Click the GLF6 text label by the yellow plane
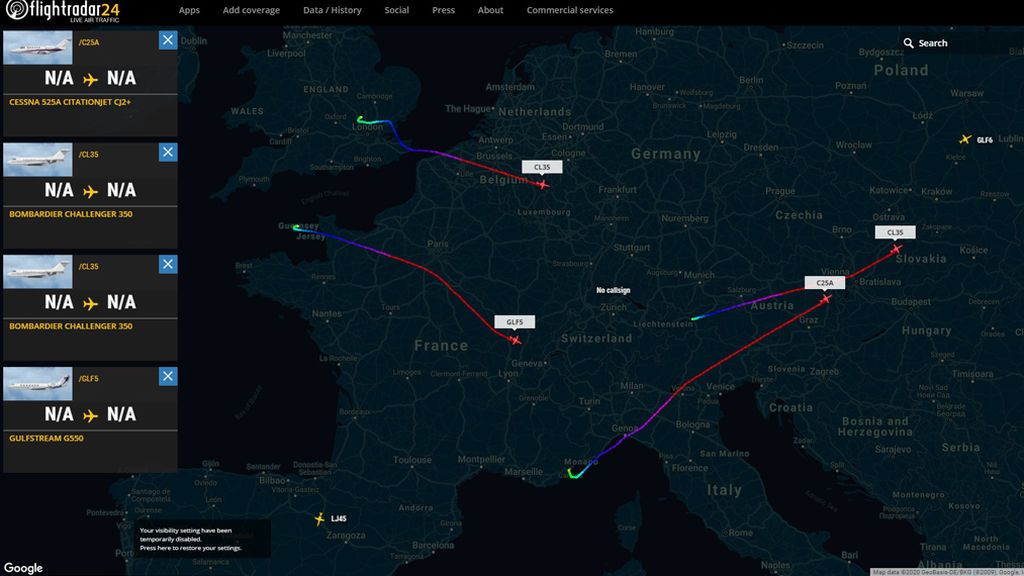This screenshot has width=1024, height=576. 985,140
